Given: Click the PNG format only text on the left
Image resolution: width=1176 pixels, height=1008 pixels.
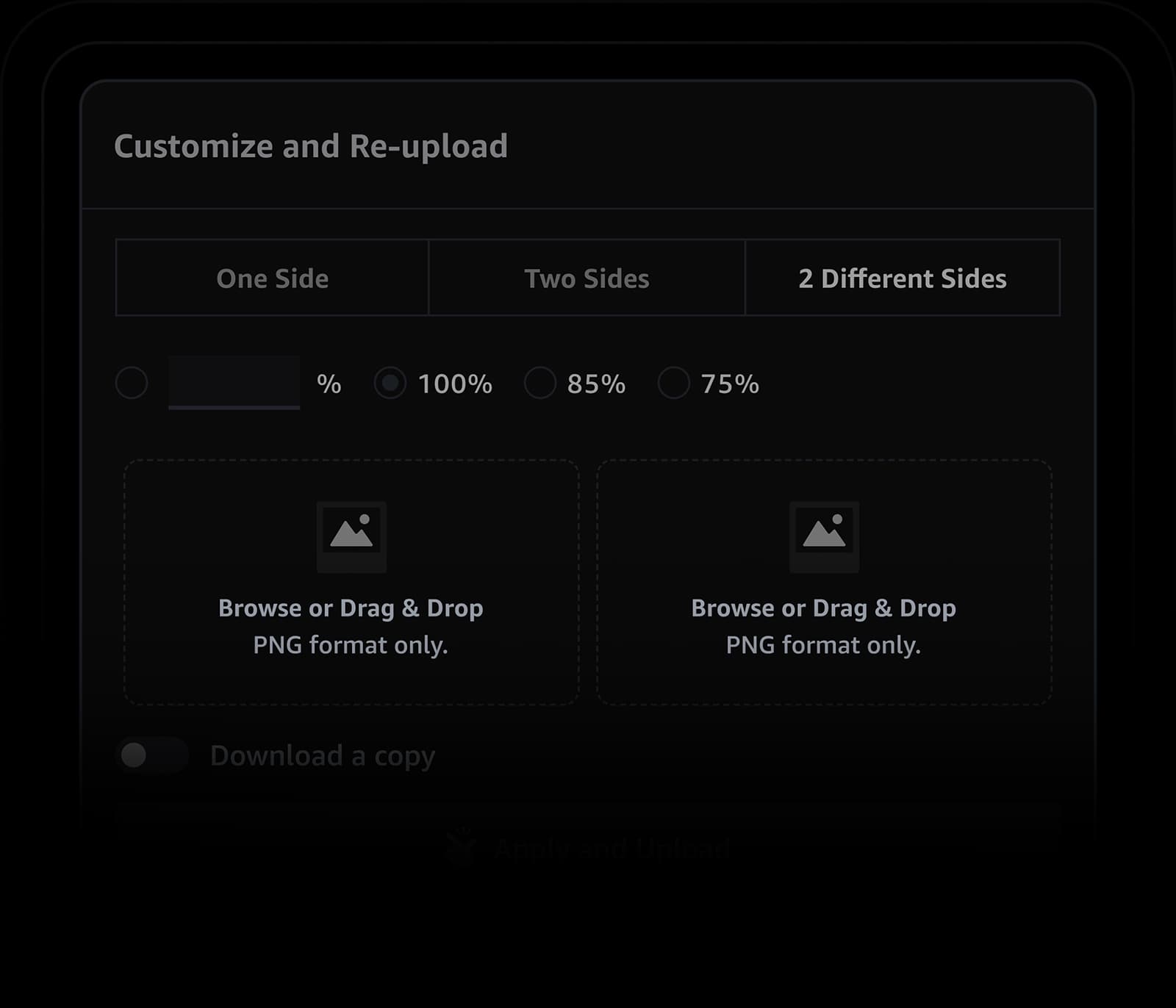Looking at the screenshot, I should tap(350, 644).
